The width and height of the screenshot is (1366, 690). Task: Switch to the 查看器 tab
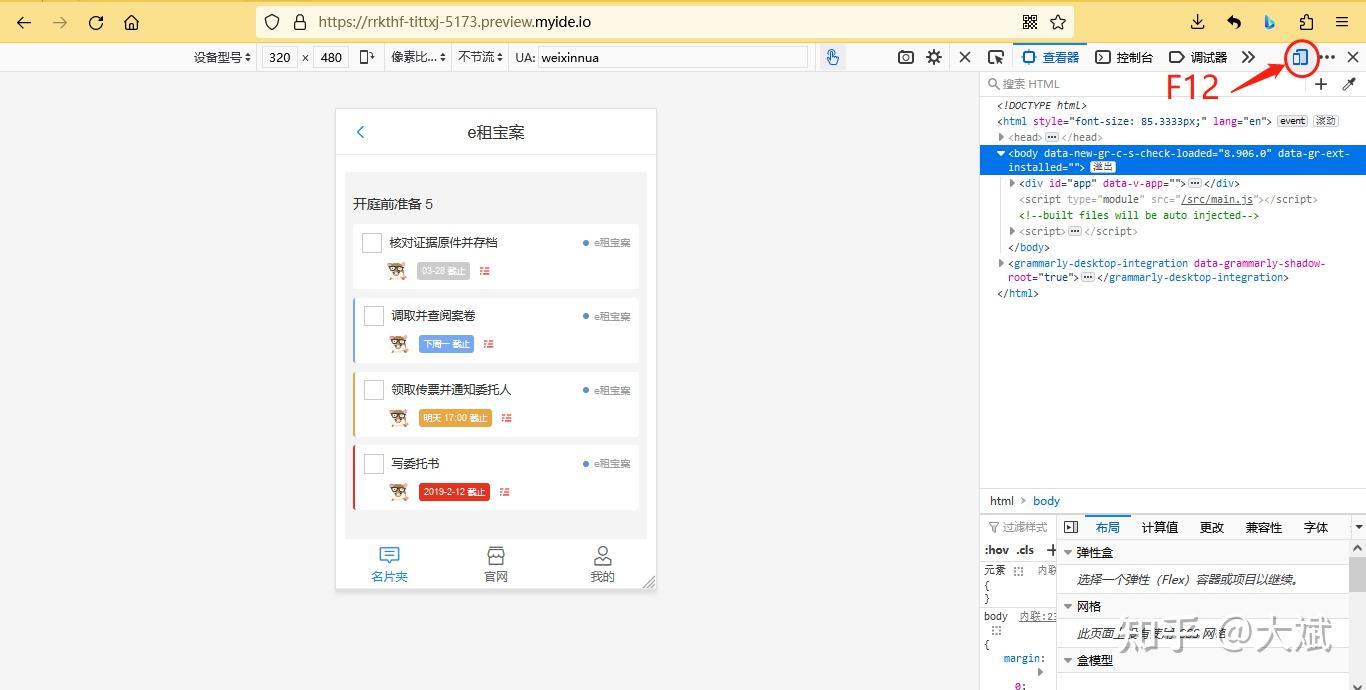coord(1051,57)
